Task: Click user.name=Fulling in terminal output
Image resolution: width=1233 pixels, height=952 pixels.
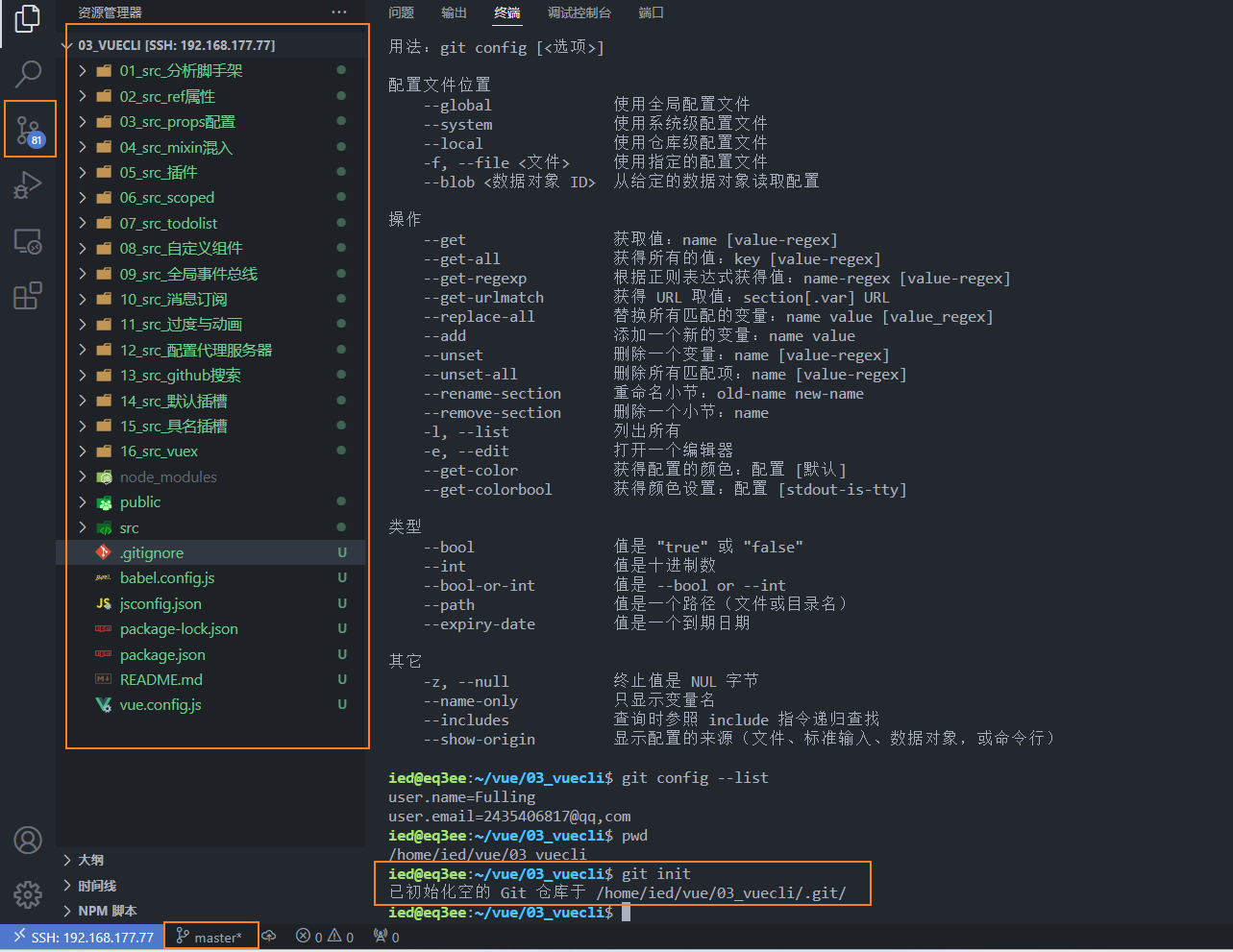Action: [462, 796]
